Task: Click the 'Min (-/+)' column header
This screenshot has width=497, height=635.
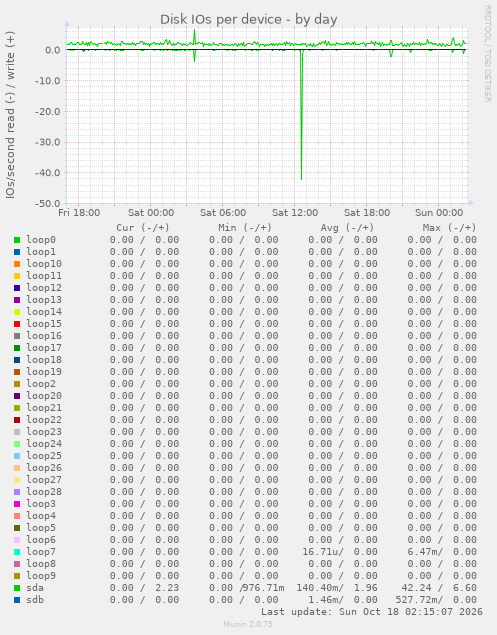Action: (x=245, y=228)
